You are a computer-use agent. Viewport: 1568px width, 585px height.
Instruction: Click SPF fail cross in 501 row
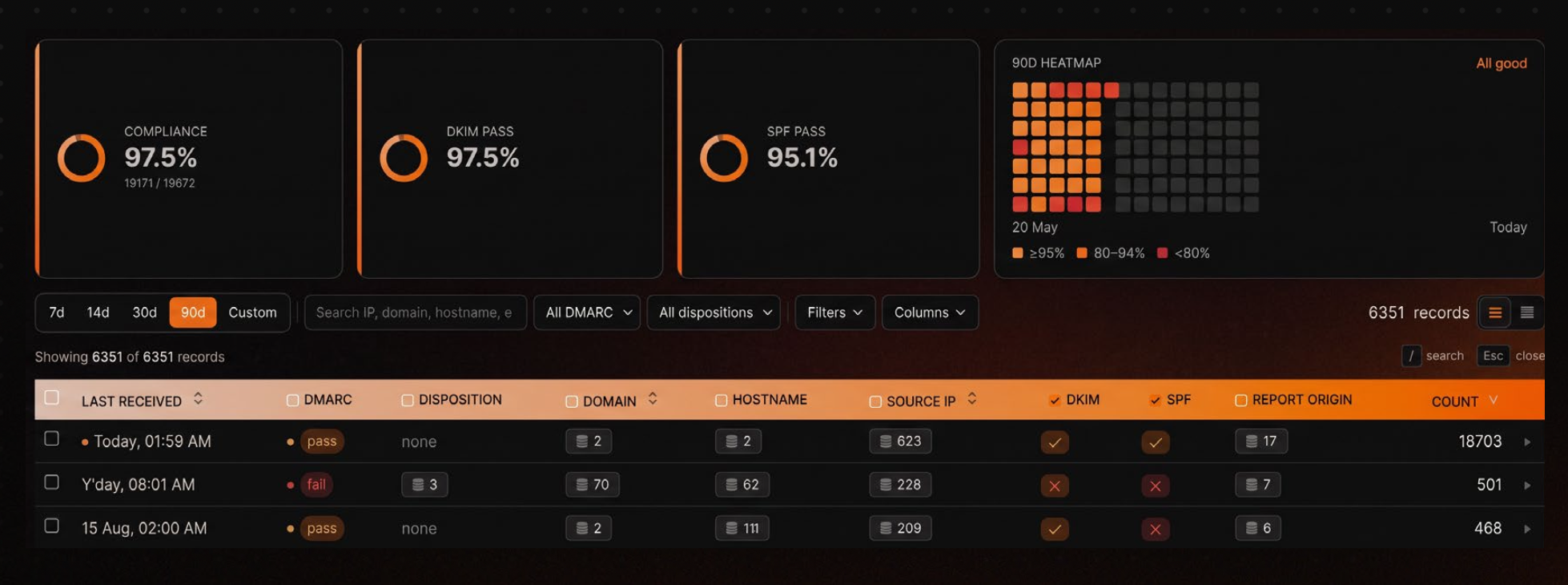click(1156, 486)
